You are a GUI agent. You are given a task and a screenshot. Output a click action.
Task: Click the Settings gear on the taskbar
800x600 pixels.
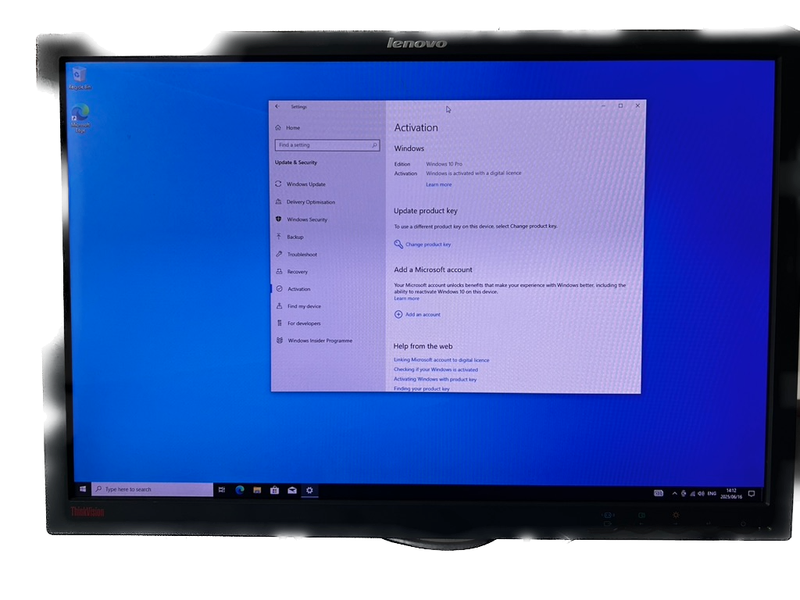pyautogui.click(x=309, y=490)
